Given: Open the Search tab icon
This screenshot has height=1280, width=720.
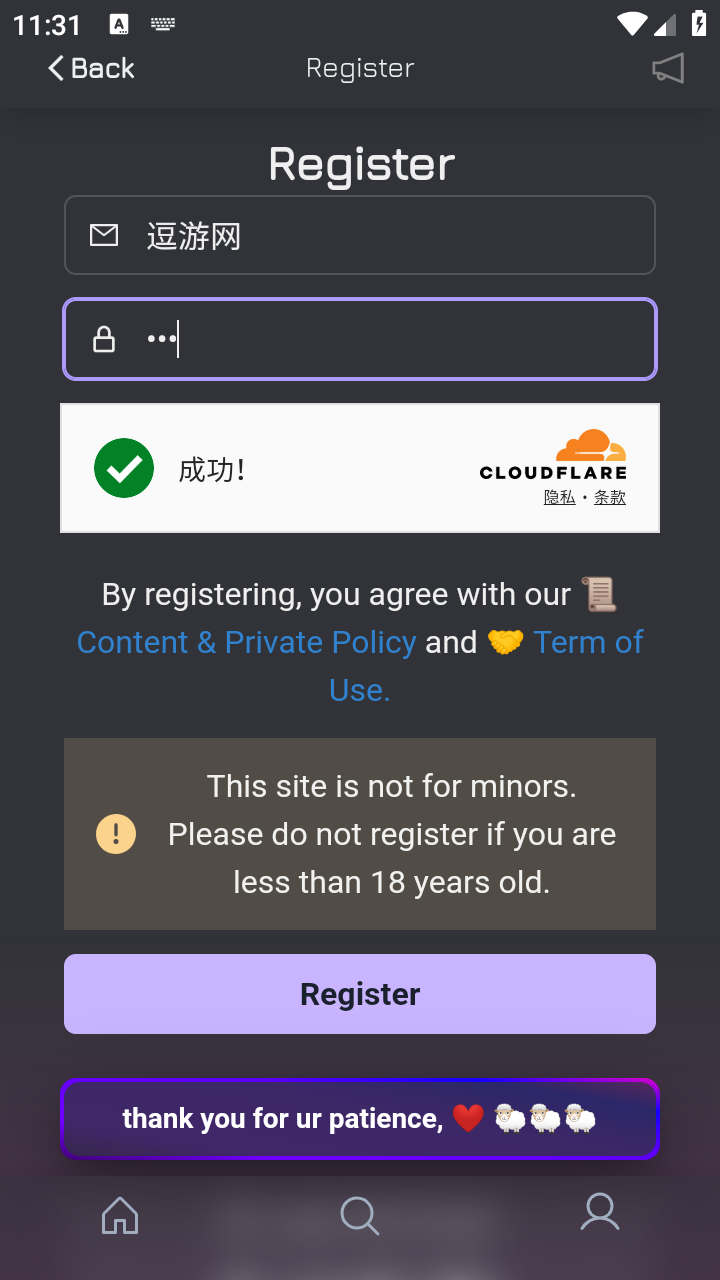Looking at the screenshot, I should point(359,1216).
